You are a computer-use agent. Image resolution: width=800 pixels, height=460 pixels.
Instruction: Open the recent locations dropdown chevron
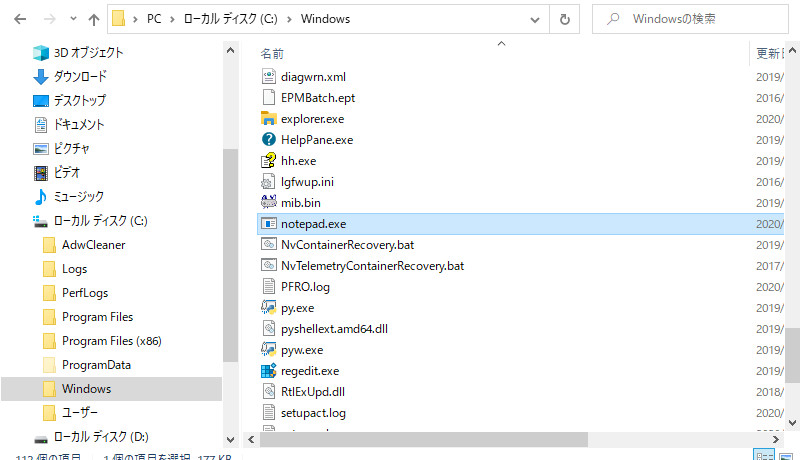(x=73, y=19)
